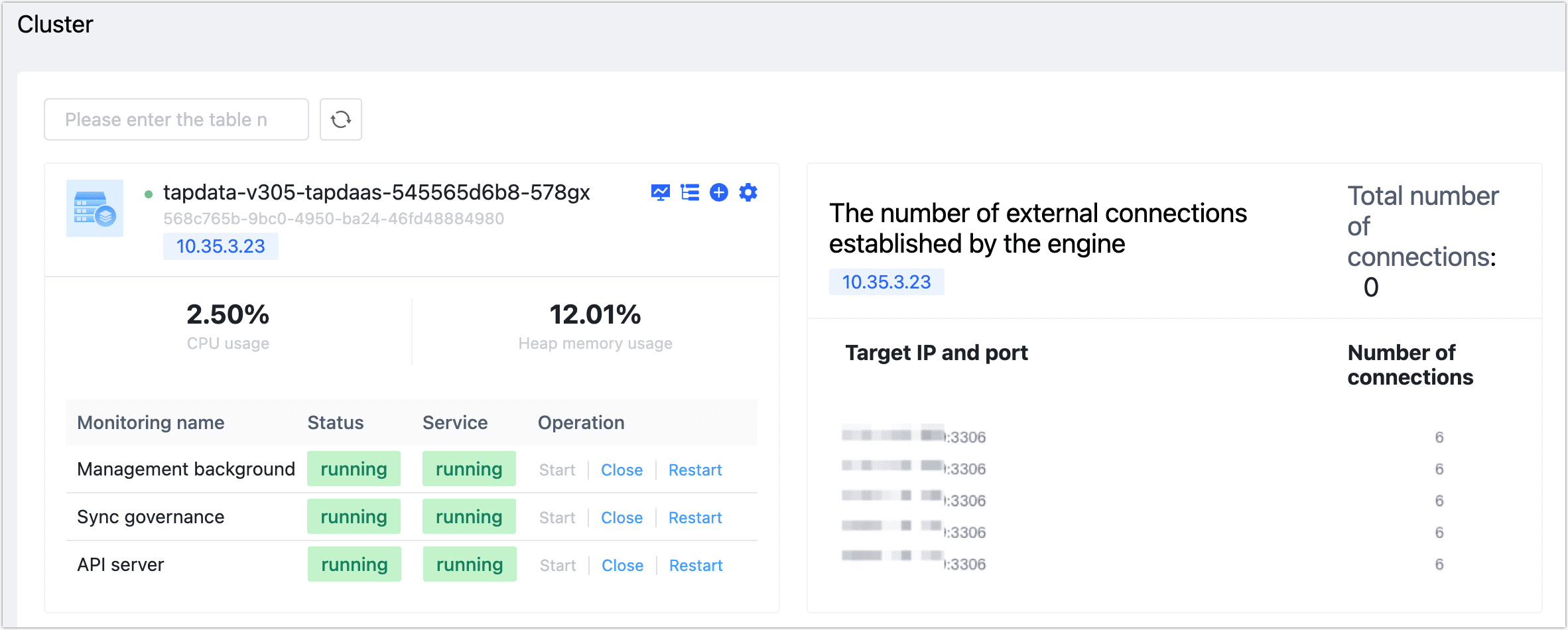Viewport: 1568px width, 630px height.
Task: Click the blue plus add icon
Action: pyautogui.click(x=719, y=192)
